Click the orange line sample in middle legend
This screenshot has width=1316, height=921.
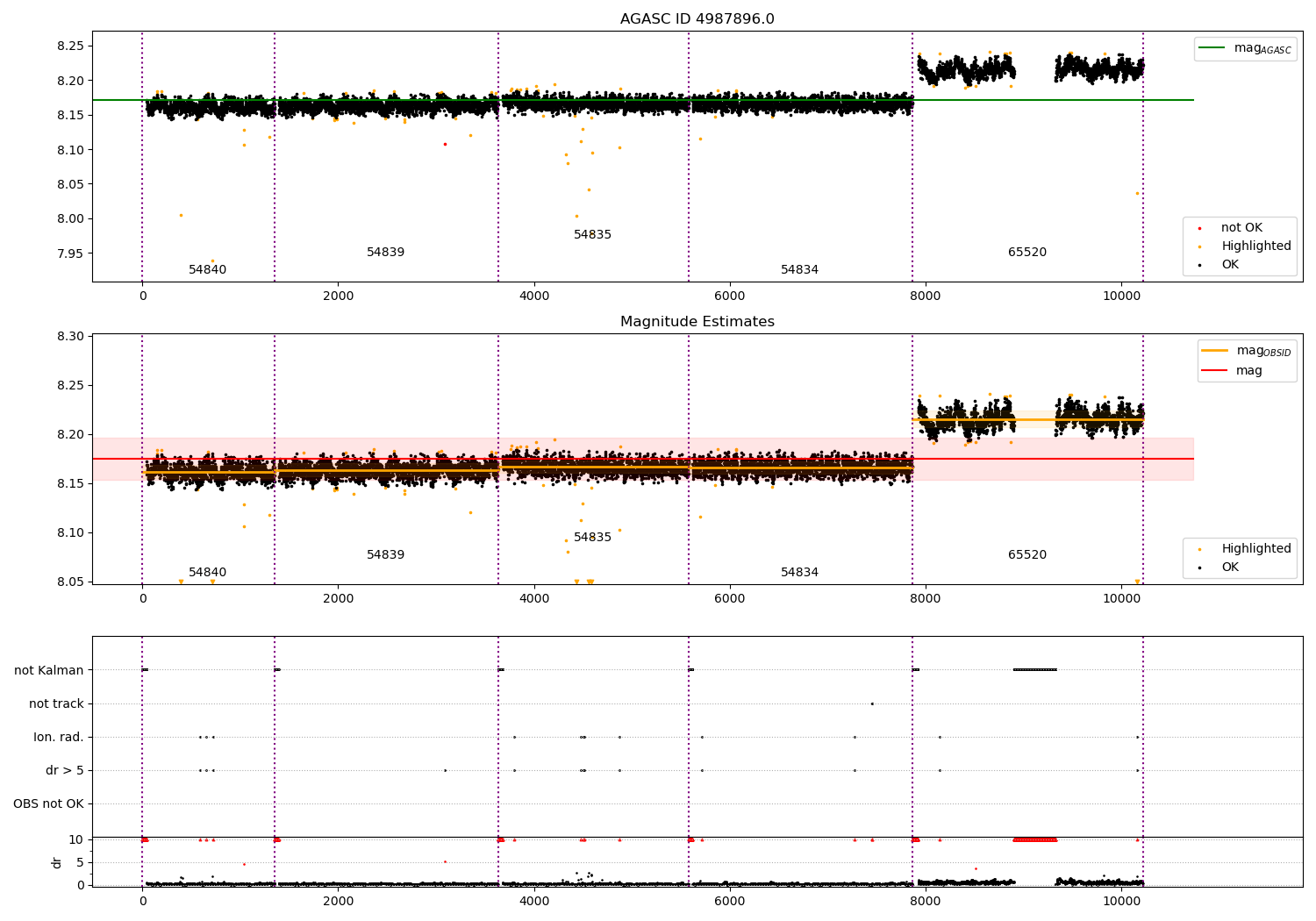pos(1215,351)
